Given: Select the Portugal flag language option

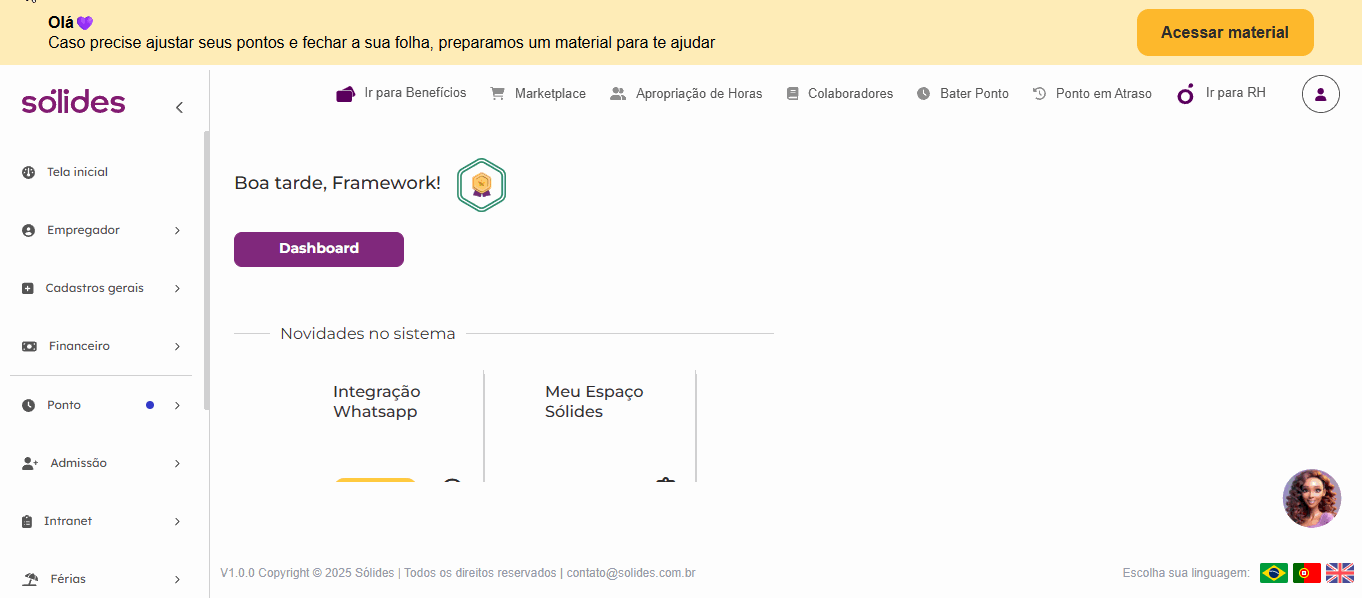Looking at the screenshot, I should tap(1307, 573).
